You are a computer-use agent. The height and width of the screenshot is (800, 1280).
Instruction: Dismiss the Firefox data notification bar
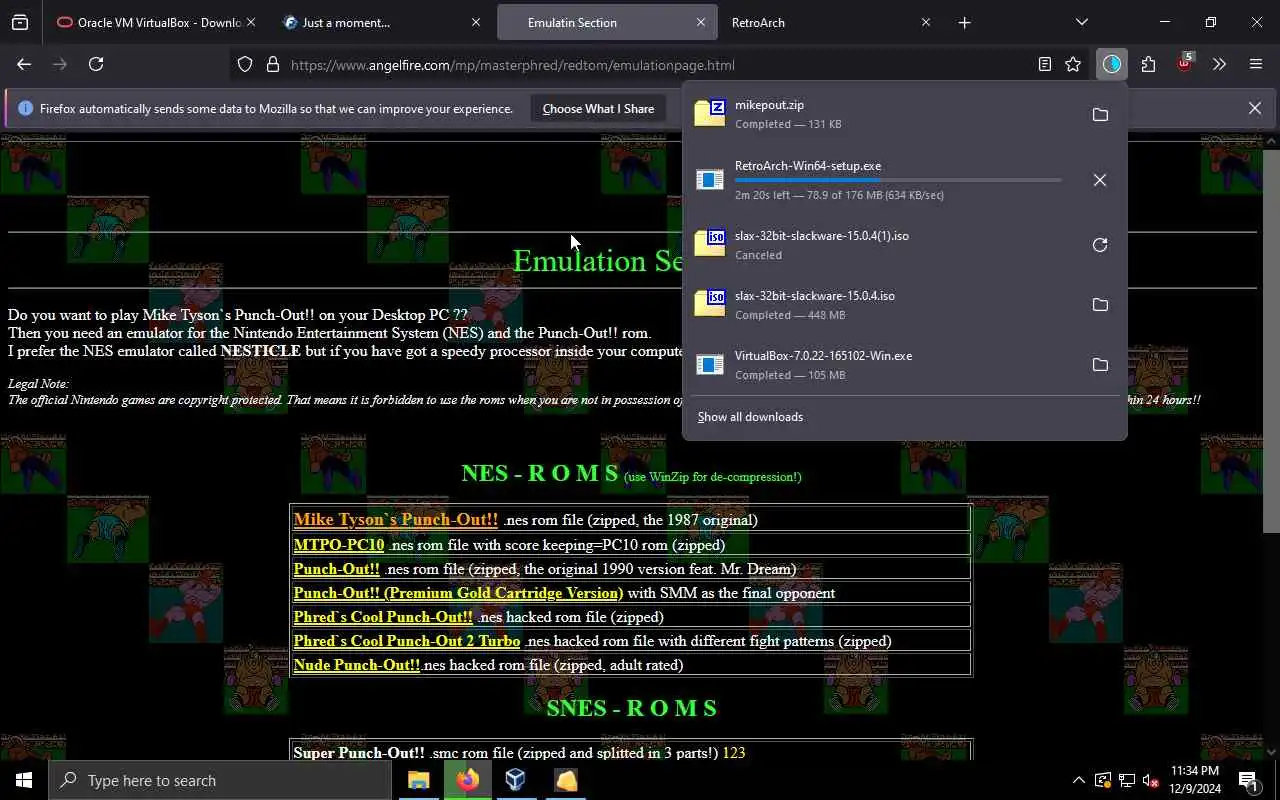point(1254,108)
